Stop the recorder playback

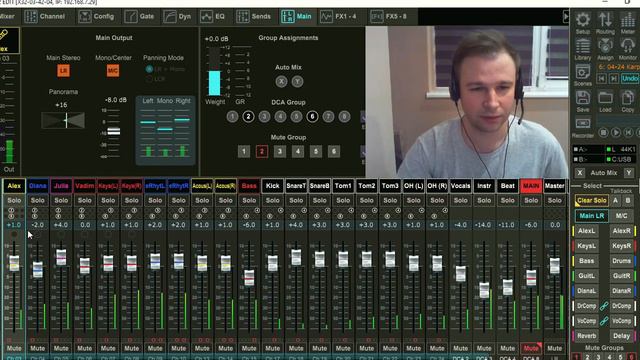coord(603,132)
